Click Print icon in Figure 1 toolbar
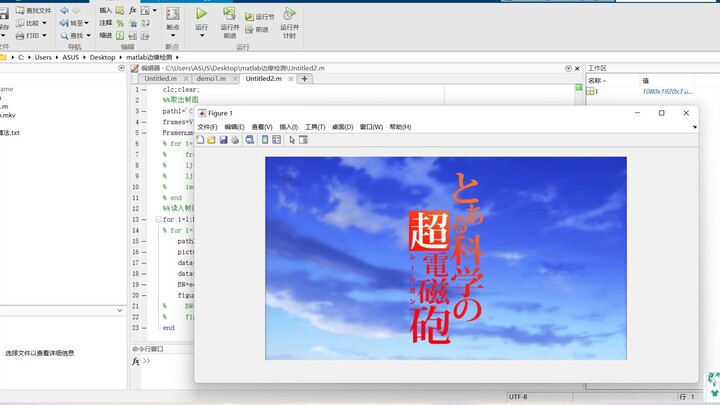 [x=235, y=140]
